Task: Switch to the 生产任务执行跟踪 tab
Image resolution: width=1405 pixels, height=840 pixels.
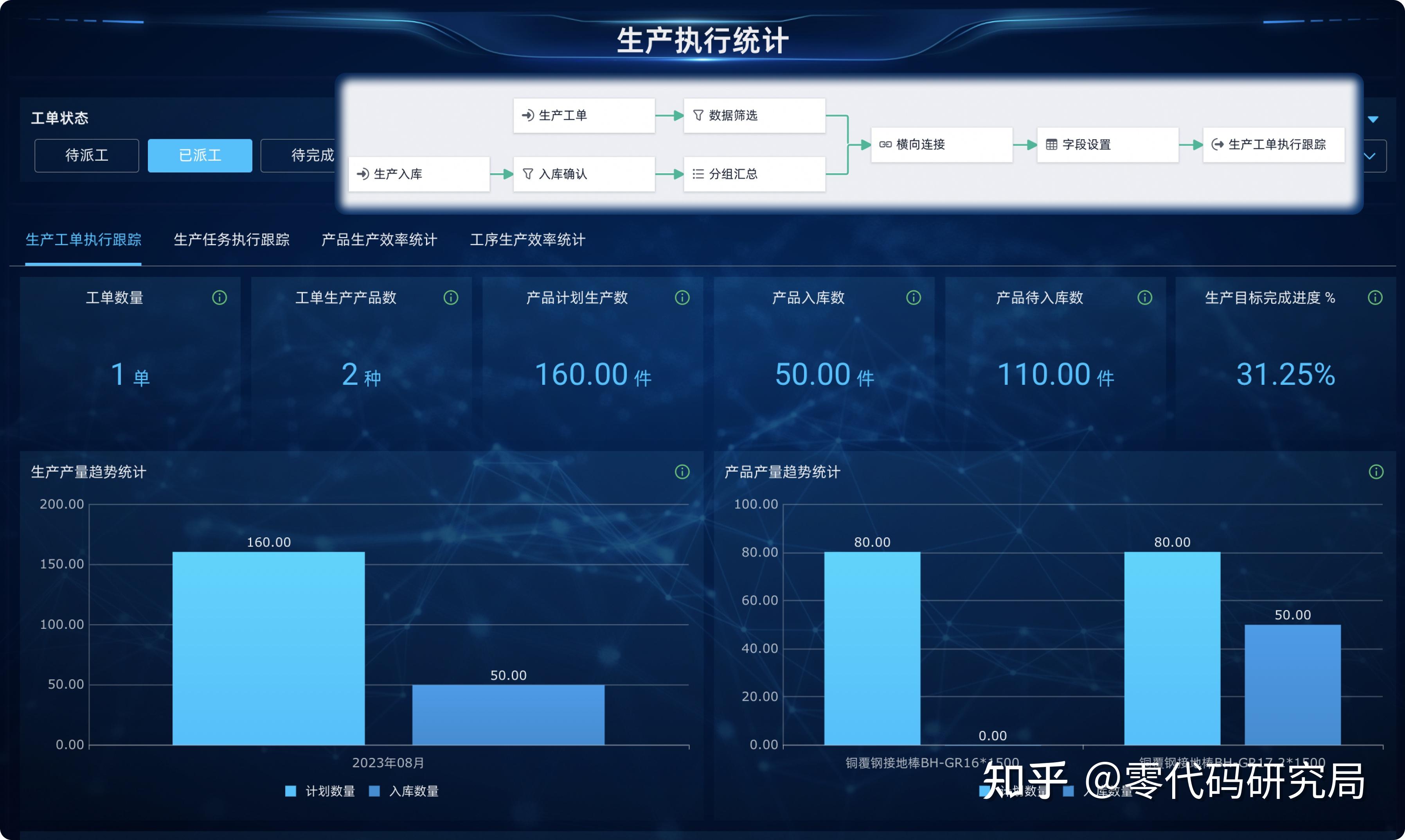Action: click(231, 240)
